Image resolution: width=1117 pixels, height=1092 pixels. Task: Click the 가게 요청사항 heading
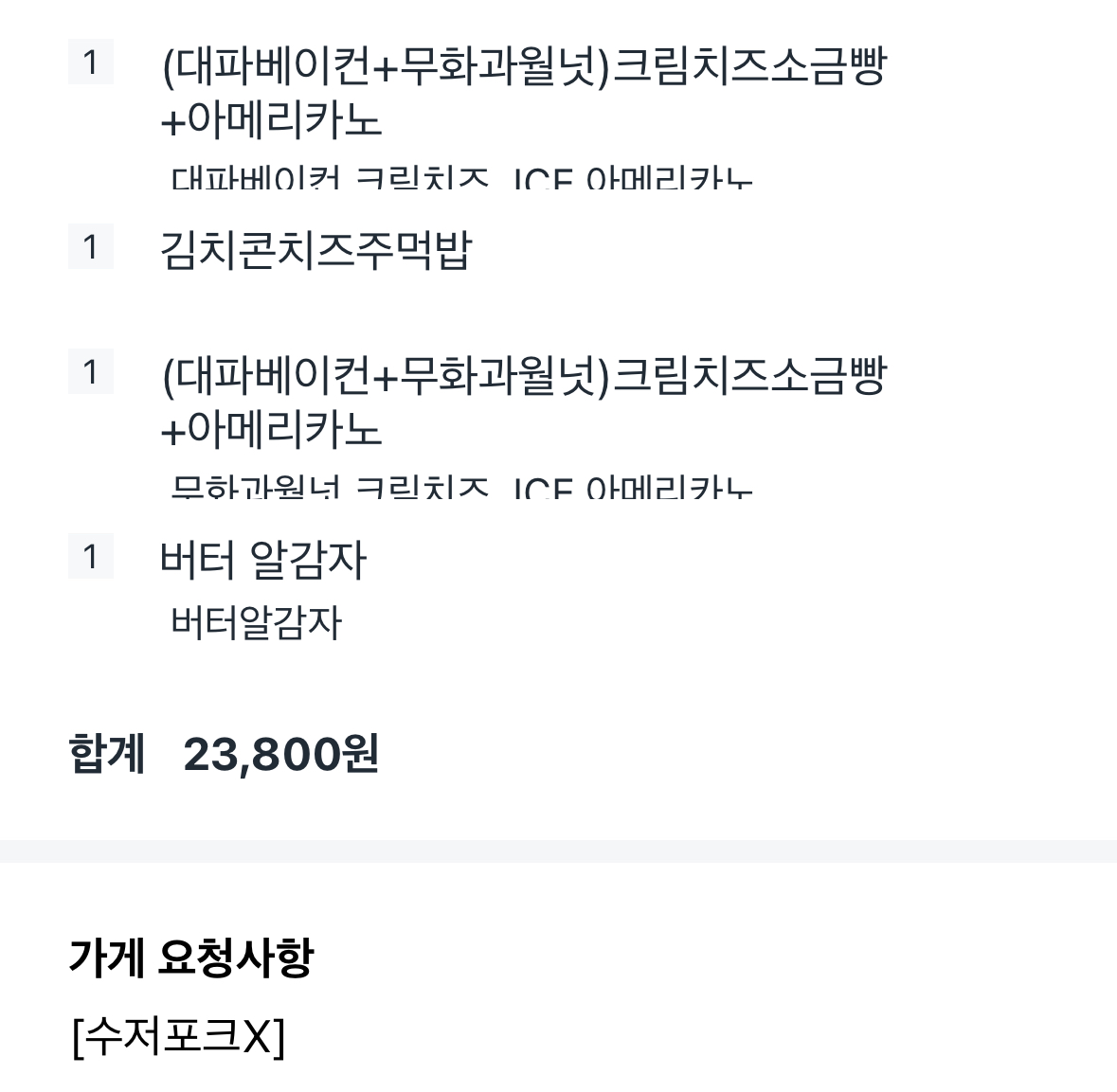coord(190,958)
